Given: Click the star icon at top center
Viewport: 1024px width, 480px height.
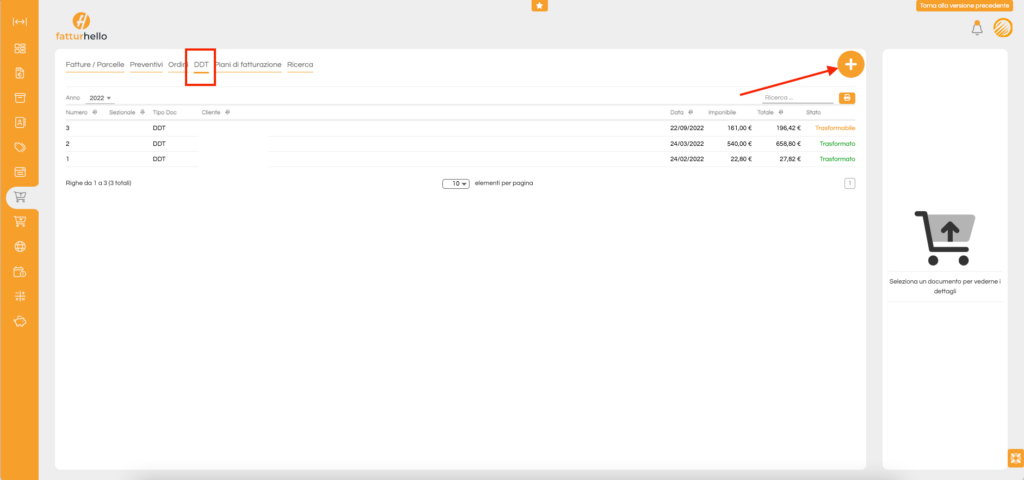Looking at the screenshot, I should click(540, 6).
